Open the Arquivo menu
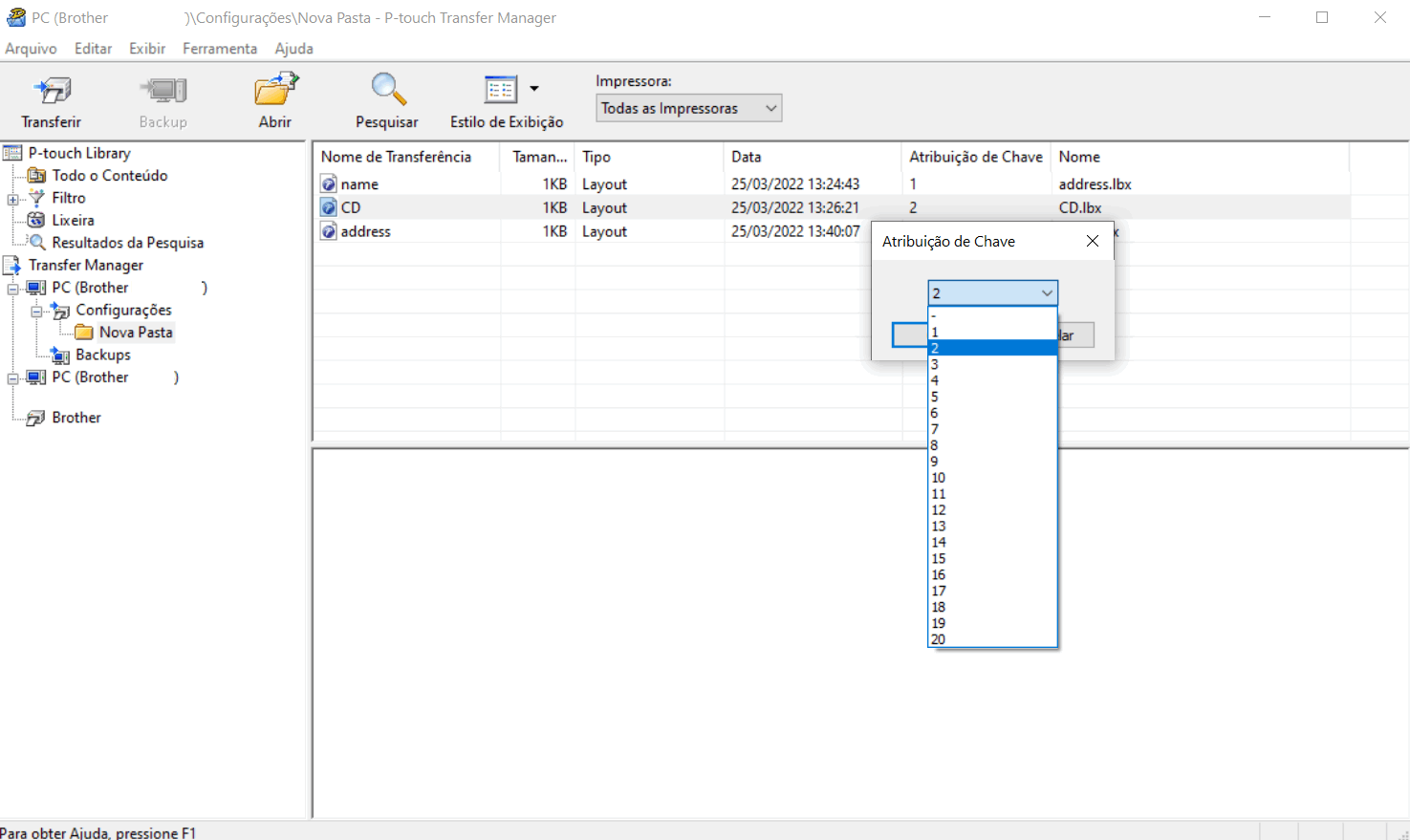The image size is (1410, 840). (x=31, y=48)
